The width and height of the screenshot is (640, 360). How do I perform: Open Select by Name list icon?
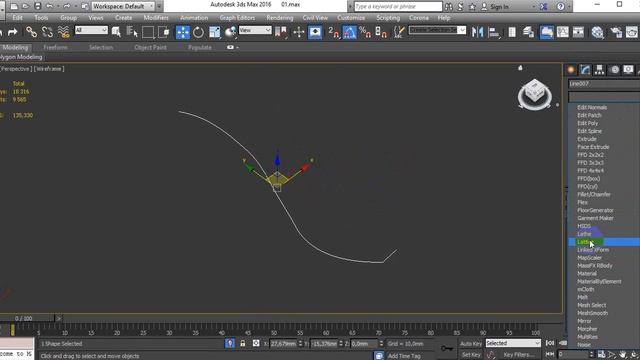click(x=132, y=32)
